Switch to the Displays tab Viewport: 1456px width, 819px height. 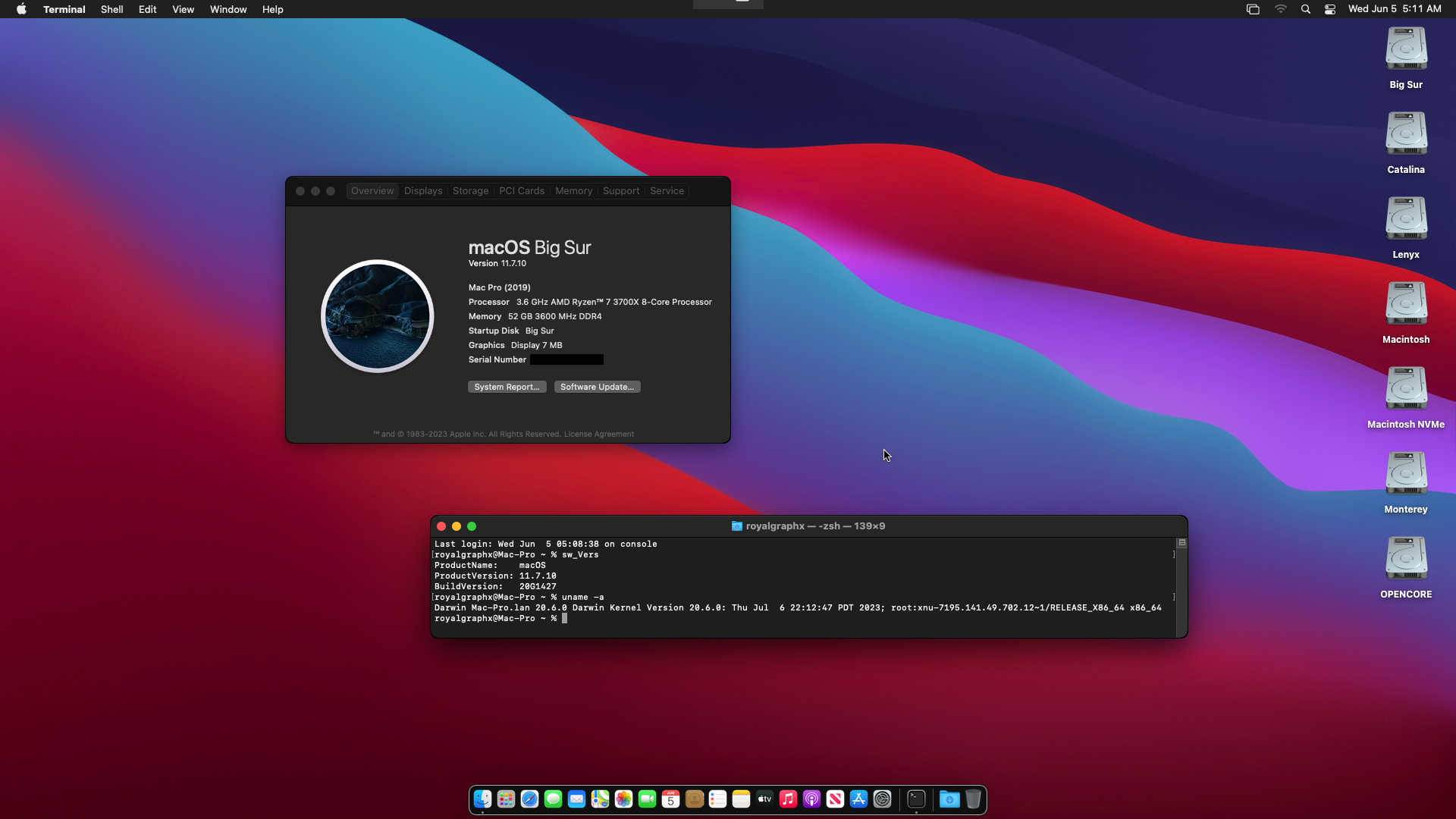(423, 191)
